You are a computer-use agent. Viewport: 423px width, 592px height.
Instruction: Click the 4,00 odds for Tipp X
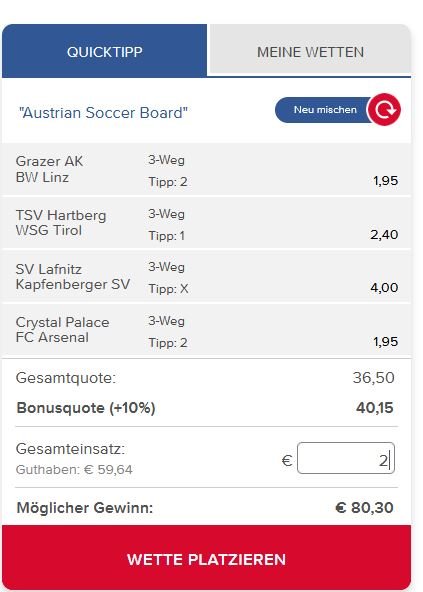pyautogui.click(x=384, y=288)
